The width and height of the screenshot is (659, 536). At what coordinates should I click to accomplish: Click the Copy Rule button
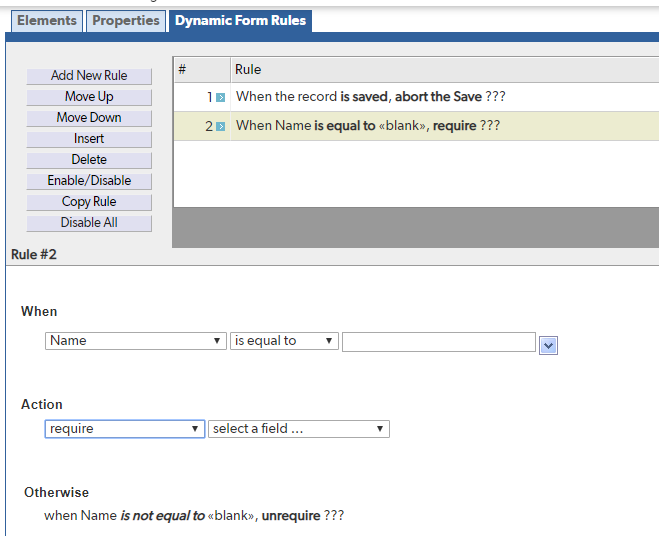click(89, 202)
